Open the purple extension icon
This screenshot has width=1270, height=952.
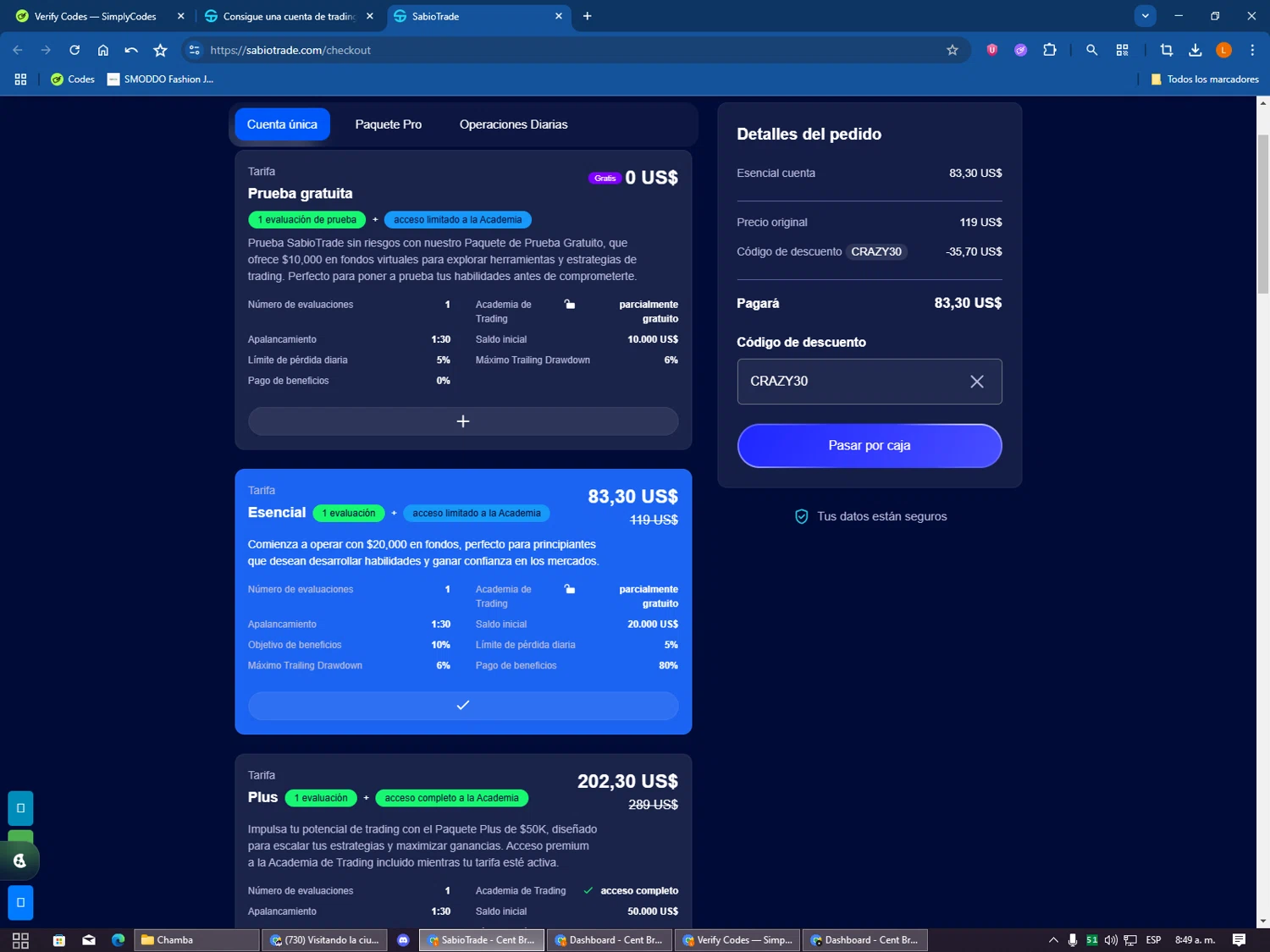1021,50
